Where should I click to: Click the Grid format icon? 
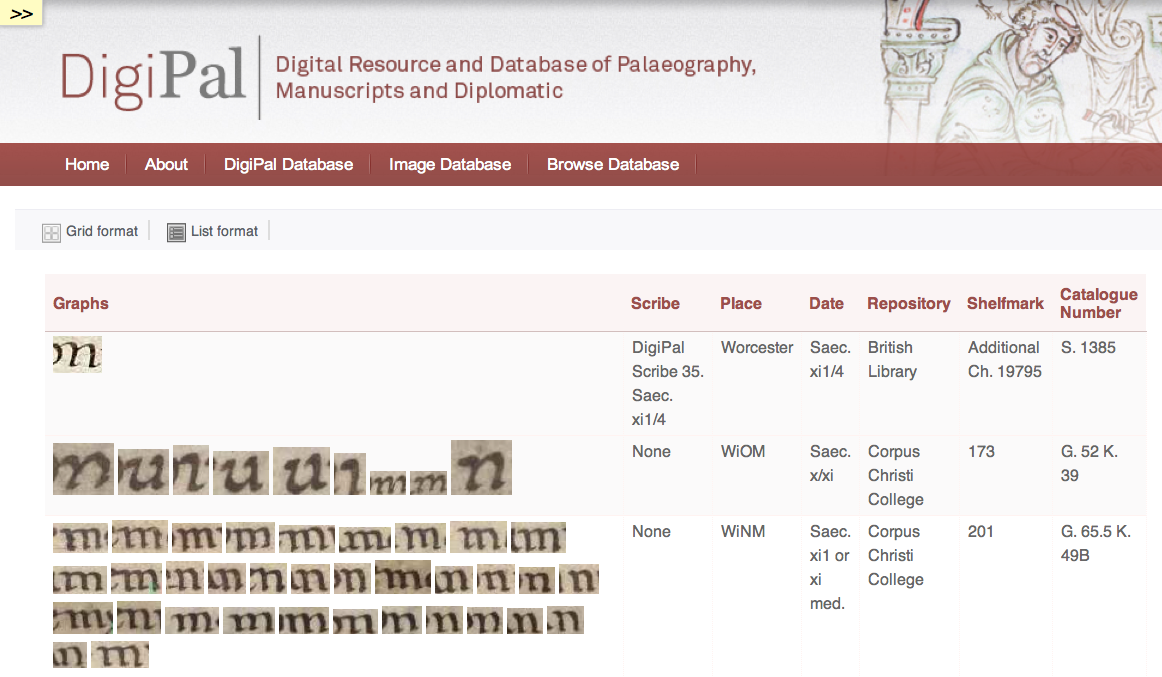point(52,233)
